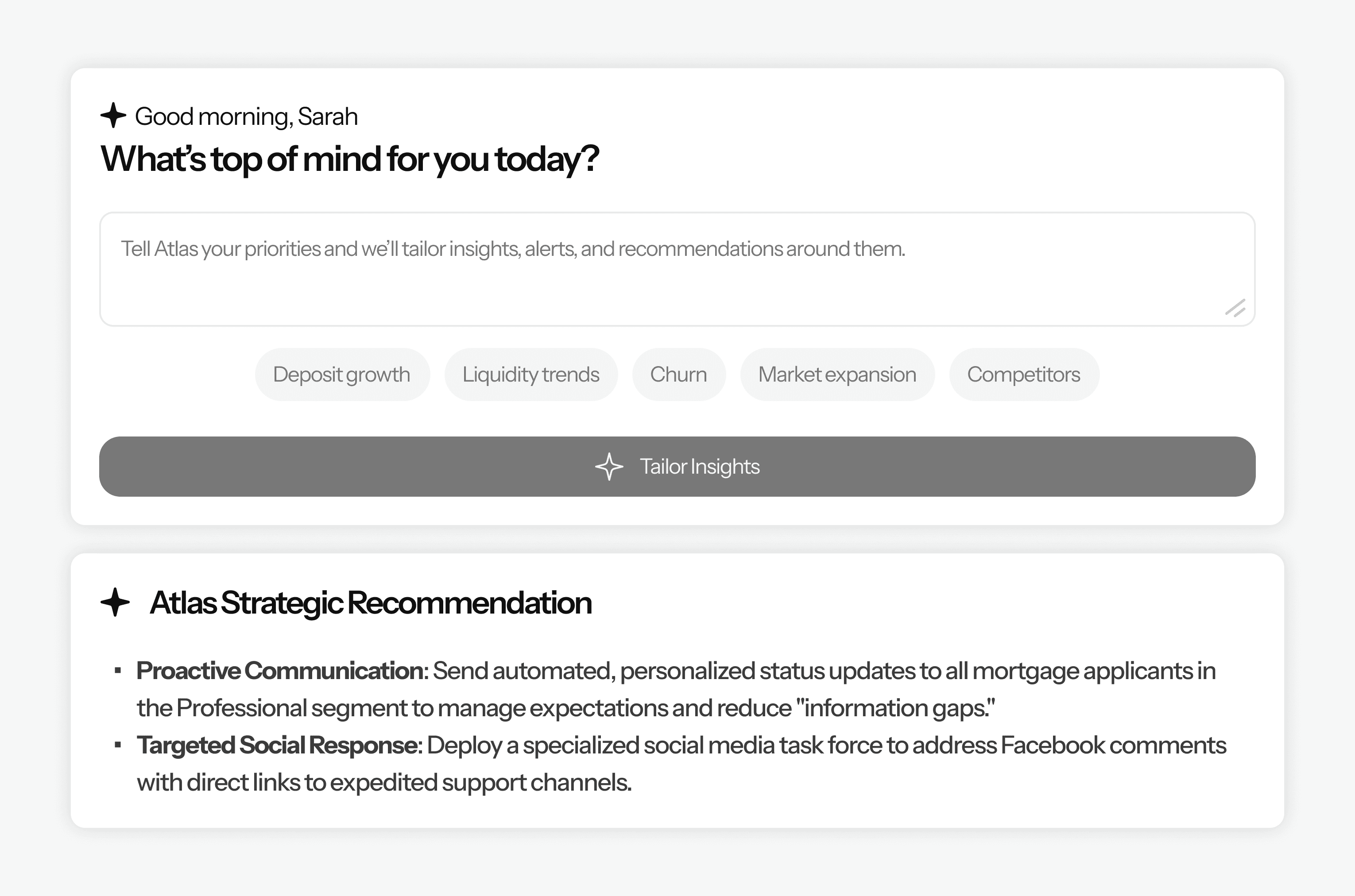1355x896 pixels.
Task: Select the Deposit growth chip
Action: tap(342, 374)
